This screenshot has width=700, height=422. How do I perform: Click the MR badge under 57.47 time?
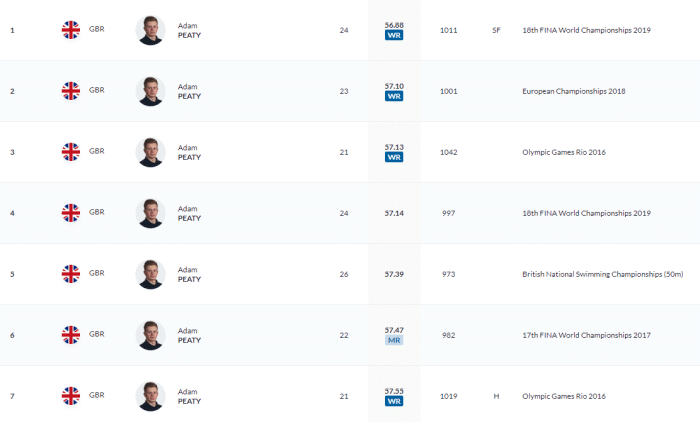pos(394,340)
